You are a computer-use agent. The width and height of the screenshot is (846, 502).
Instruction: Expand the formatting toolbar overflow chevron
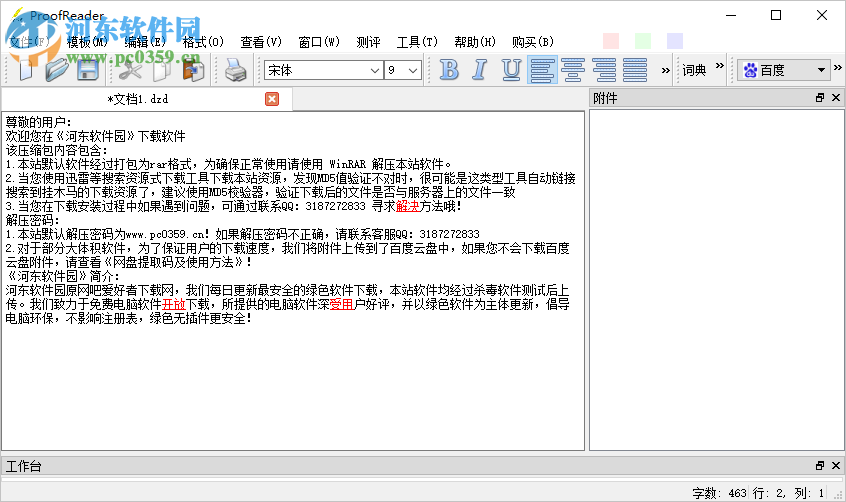tap(665, 70)
